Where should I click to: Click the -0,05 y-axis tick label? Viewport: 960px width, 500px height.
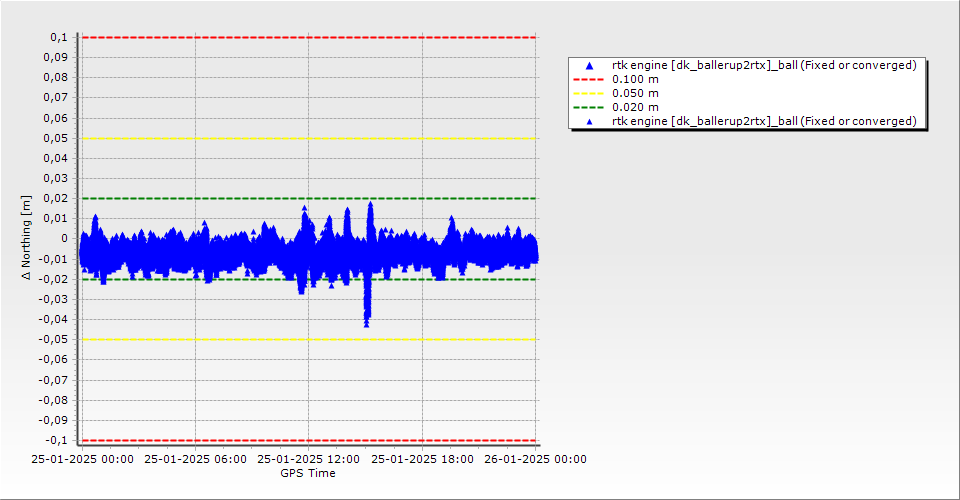pyautogui.click(x=53, y=340)
